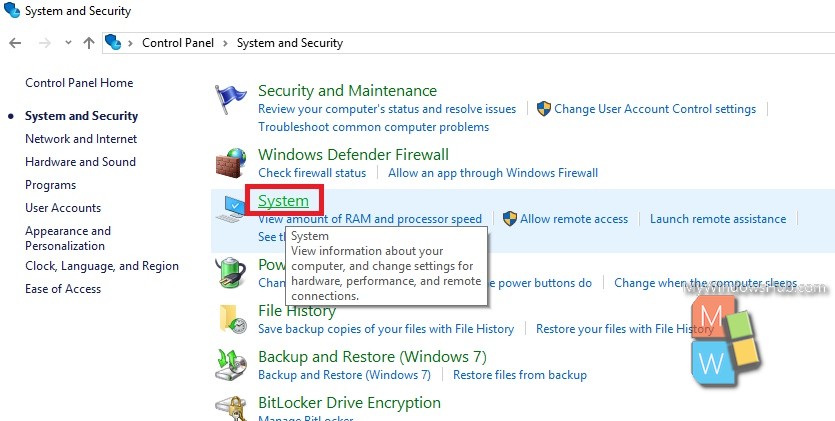Click the Back arrow navigation button
835x421 pixels.
click(15, 43)
